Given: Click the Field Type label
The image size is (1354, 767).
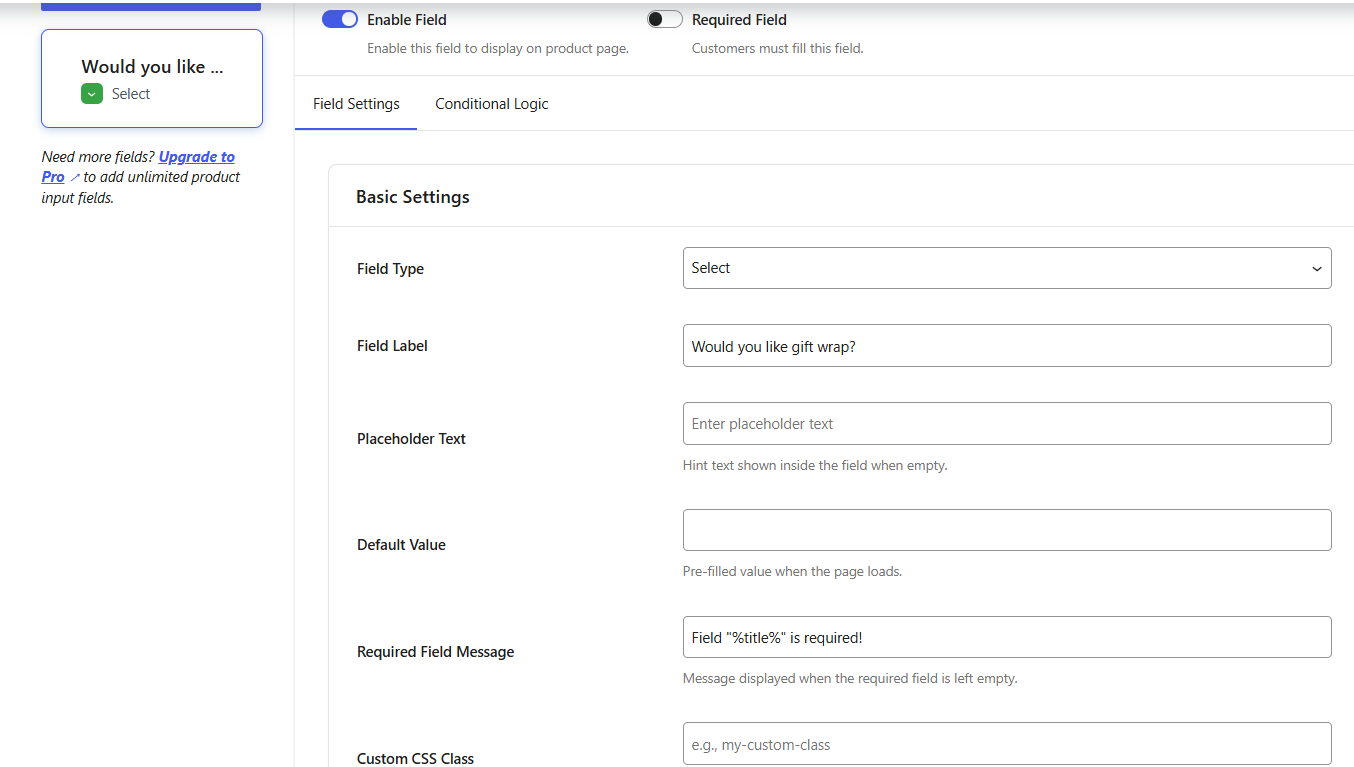Looking at the screenshot, I should pos(390,269).
